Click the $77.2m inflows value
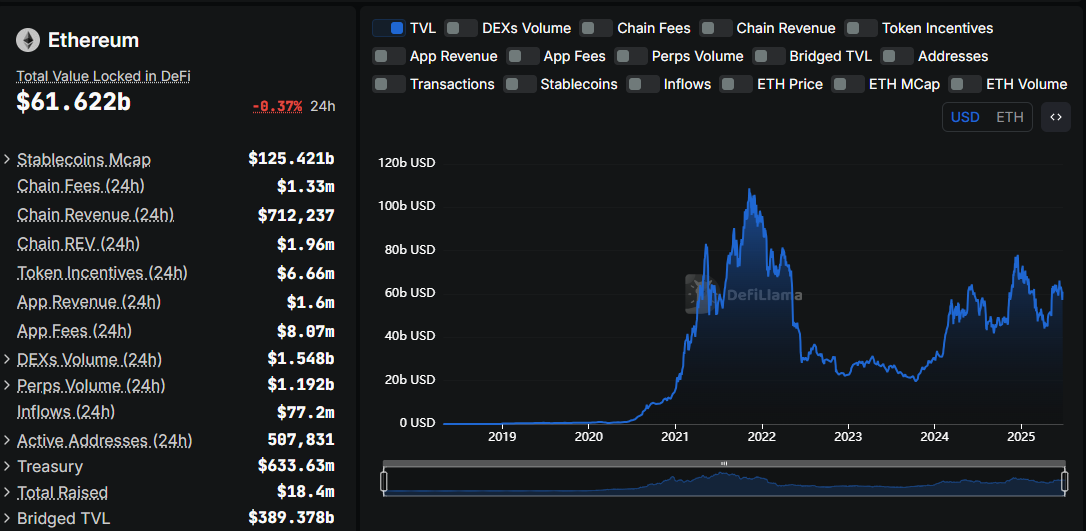 tap(306, 412)
